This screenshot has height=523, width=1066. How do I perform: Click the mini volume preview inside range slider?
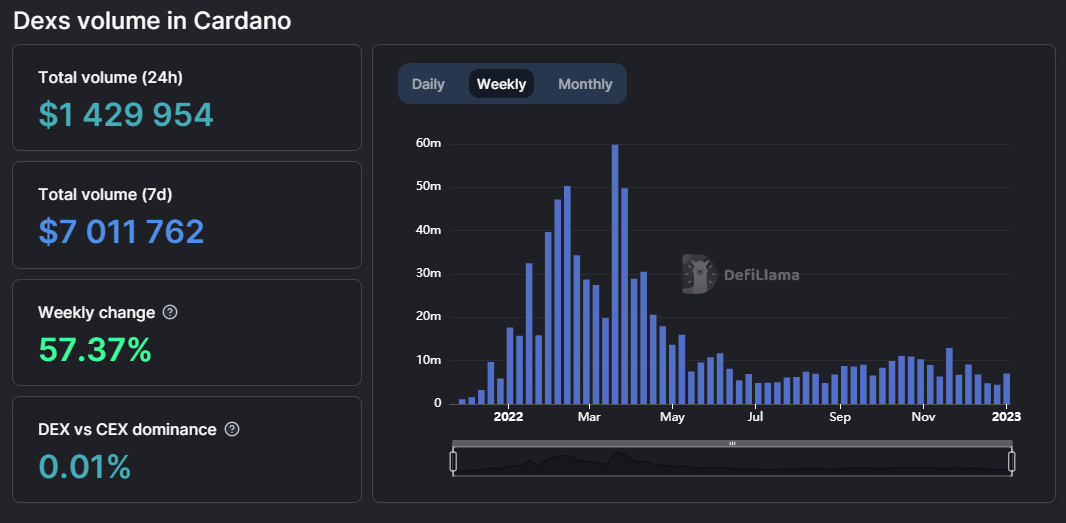pos(732,463)
